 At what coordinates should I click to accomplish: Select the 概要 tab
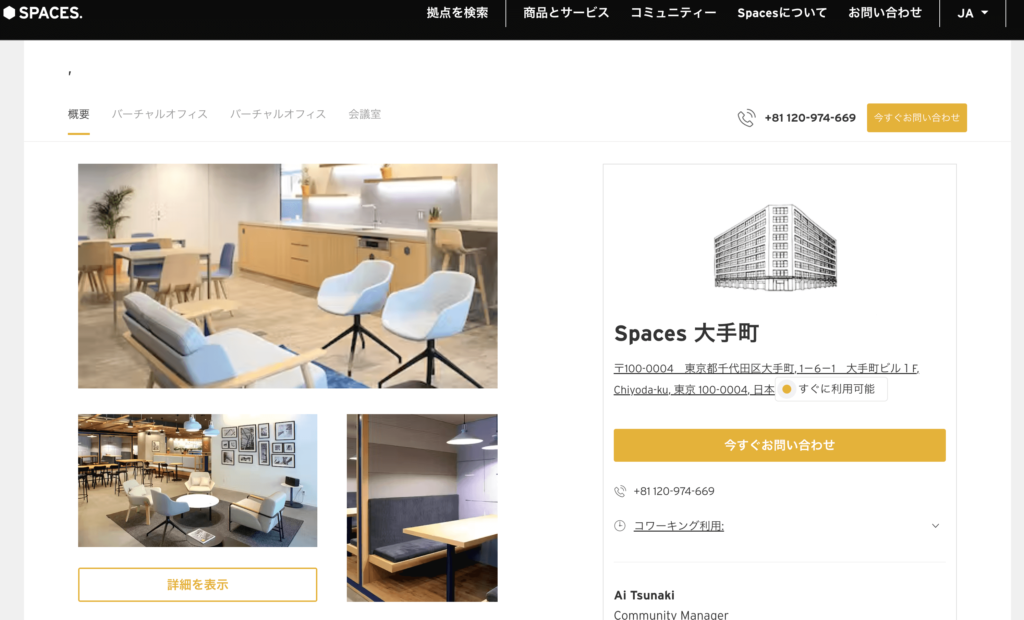[x=78, y=114]
